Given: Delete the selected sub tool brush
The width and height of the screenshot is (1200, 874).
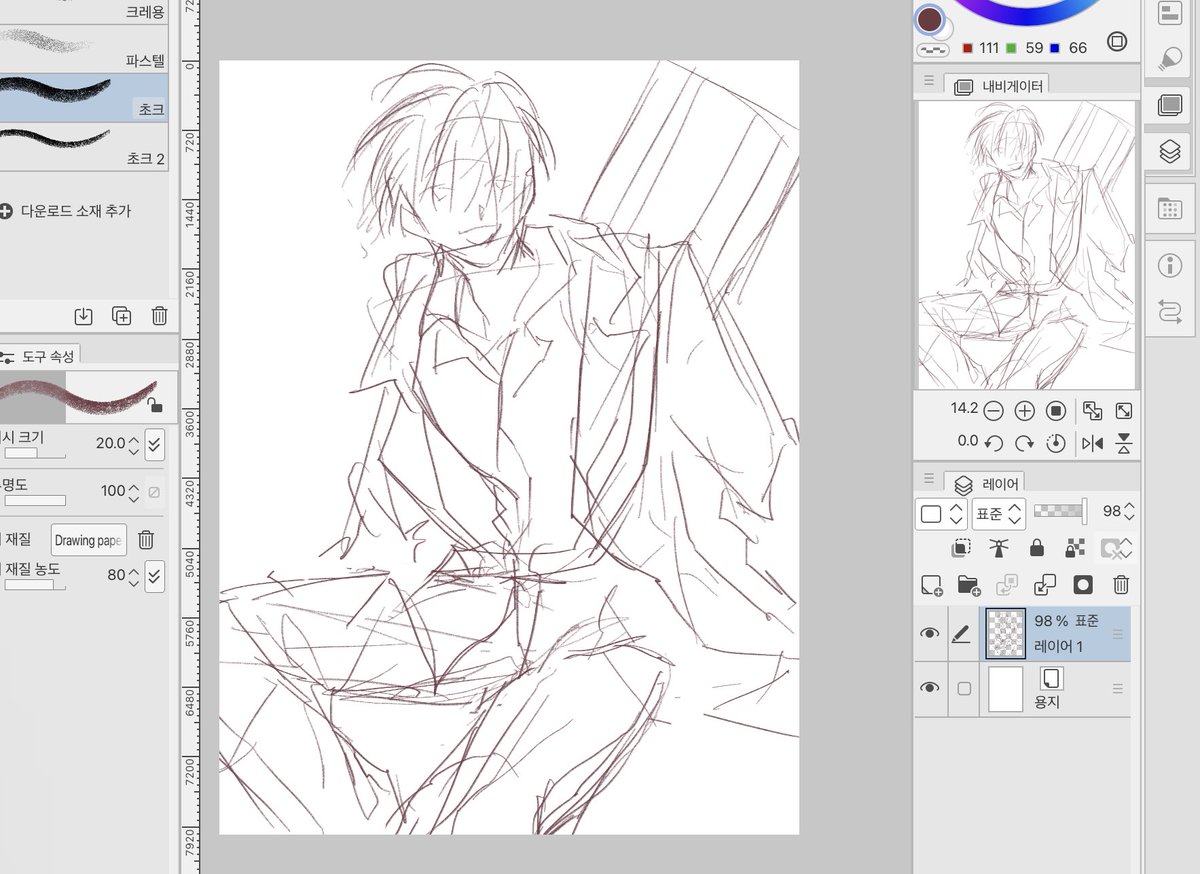Looking at the screenshot, I should [x=159, y=316].
